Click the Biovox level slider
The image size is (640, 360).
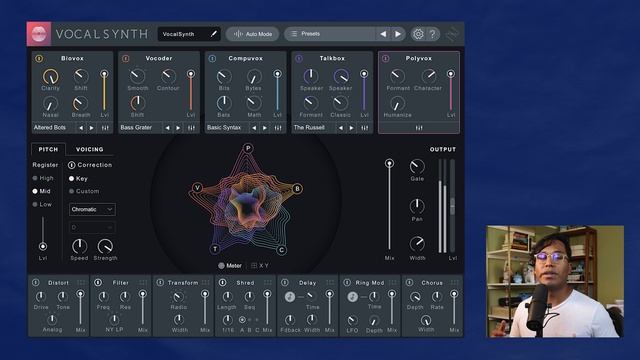tap(104, 92)
